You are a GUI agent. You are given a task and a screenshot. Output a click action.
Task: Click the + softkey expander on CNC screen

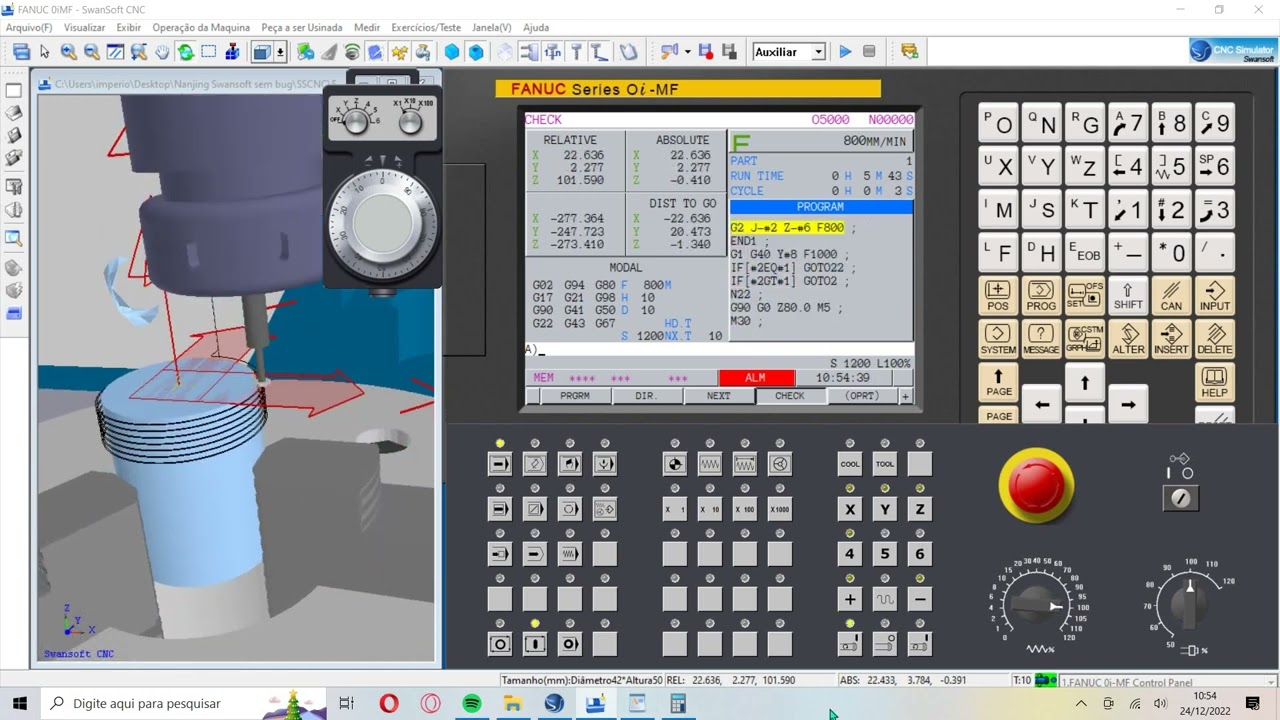(905, 396)
